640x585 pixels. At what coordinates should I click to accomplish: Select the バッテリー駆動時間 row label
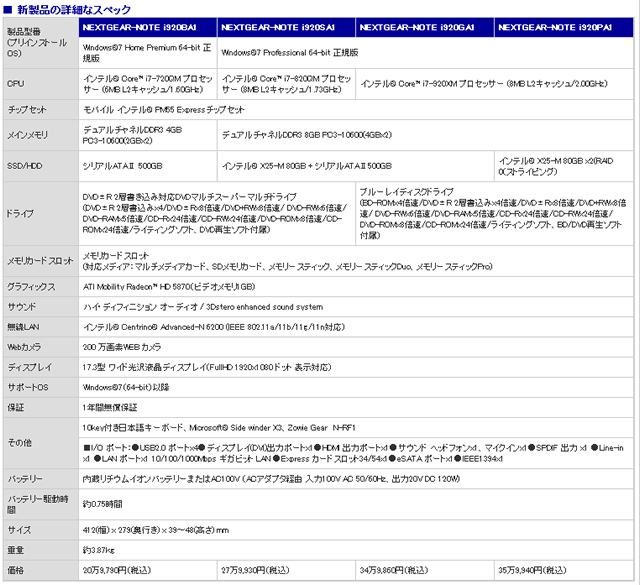click(x=41, y=504)
